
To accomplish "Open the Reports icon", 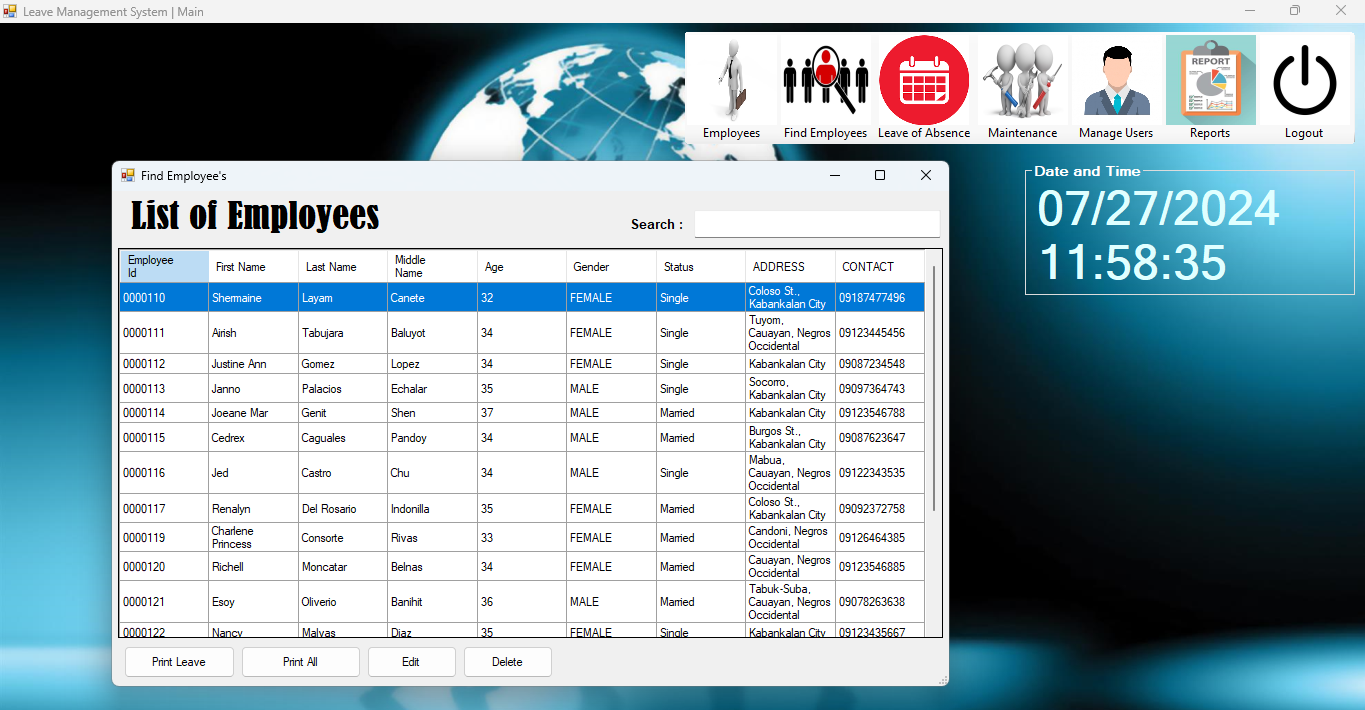I will click(1210, 80).
